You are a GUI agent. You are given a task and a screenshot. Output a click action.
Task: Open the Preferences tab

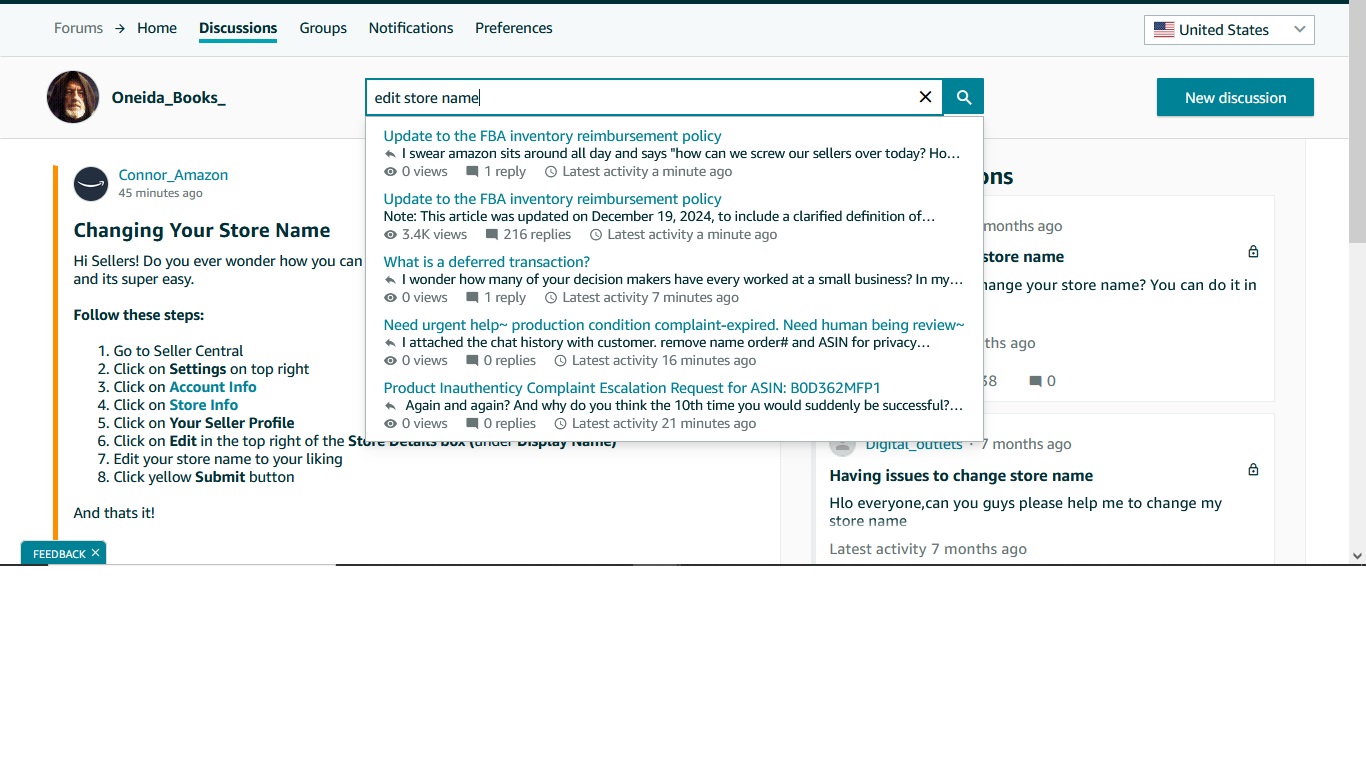click(x=514, y=28)
